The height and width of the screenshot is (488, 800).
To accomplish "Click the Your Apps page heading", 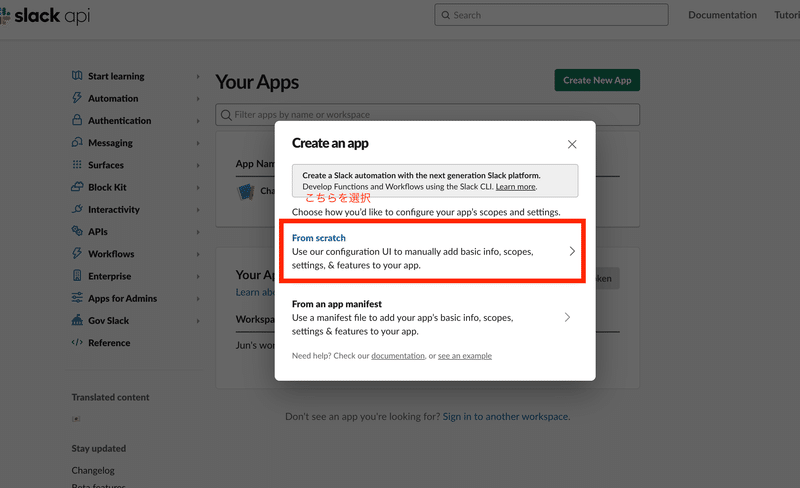I will coord(257,82).
